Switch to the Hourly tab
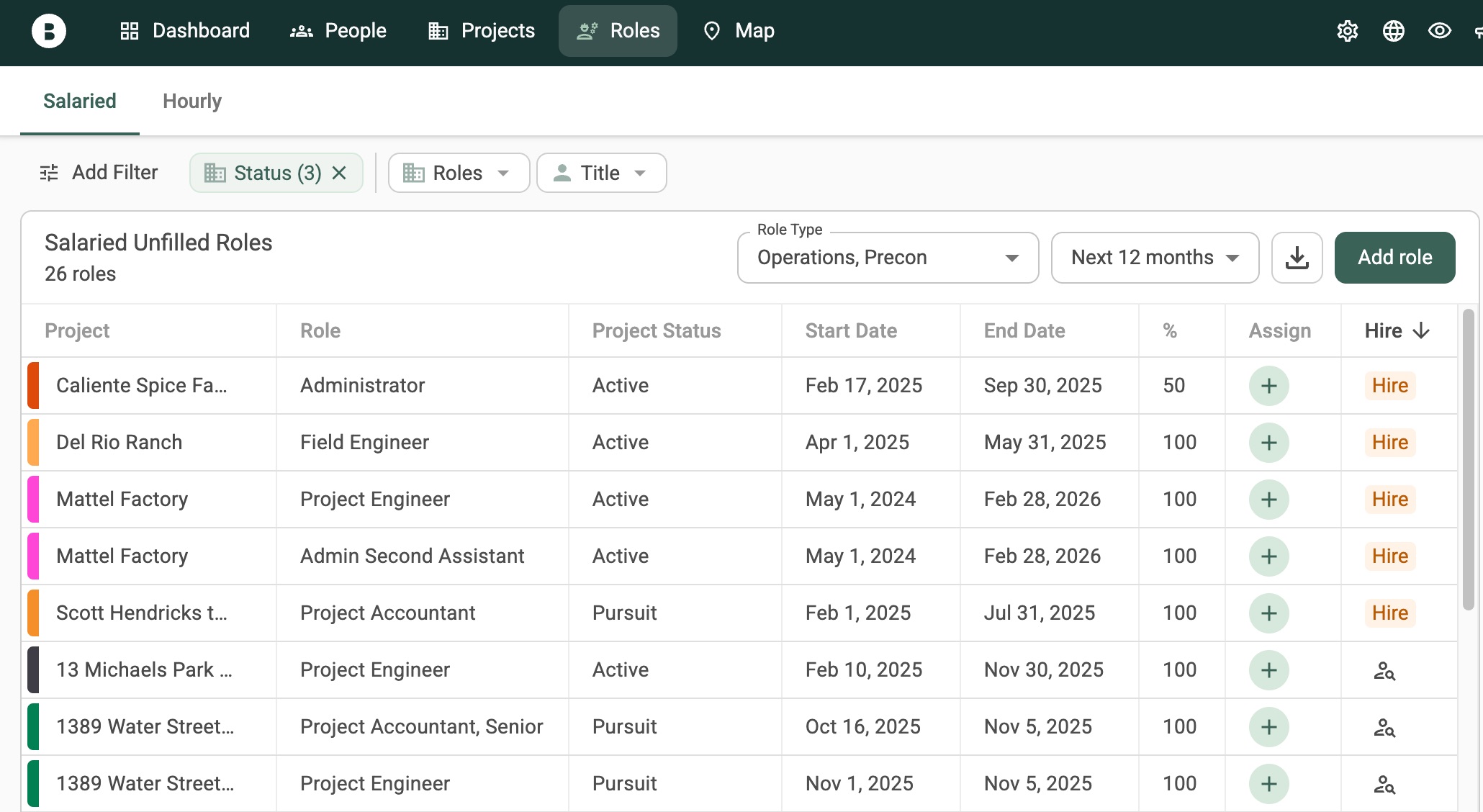The height and width of the screenshot is (812, 1483). (192, 101)
